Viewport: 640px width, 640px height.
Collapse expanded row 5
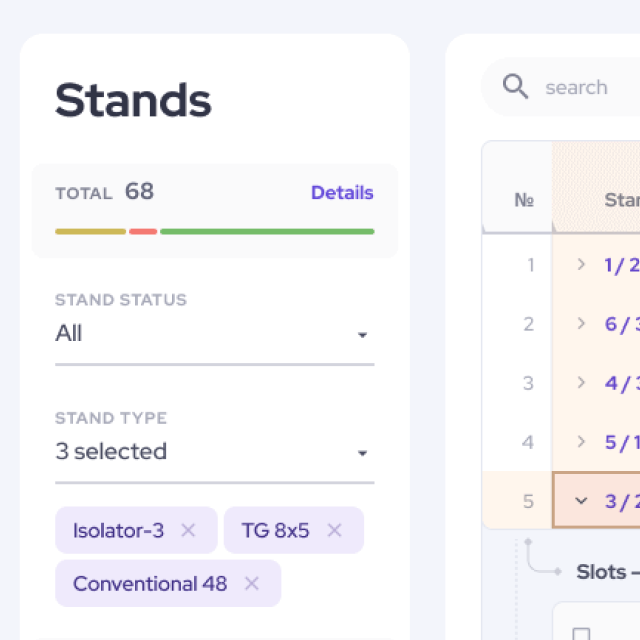581,501
